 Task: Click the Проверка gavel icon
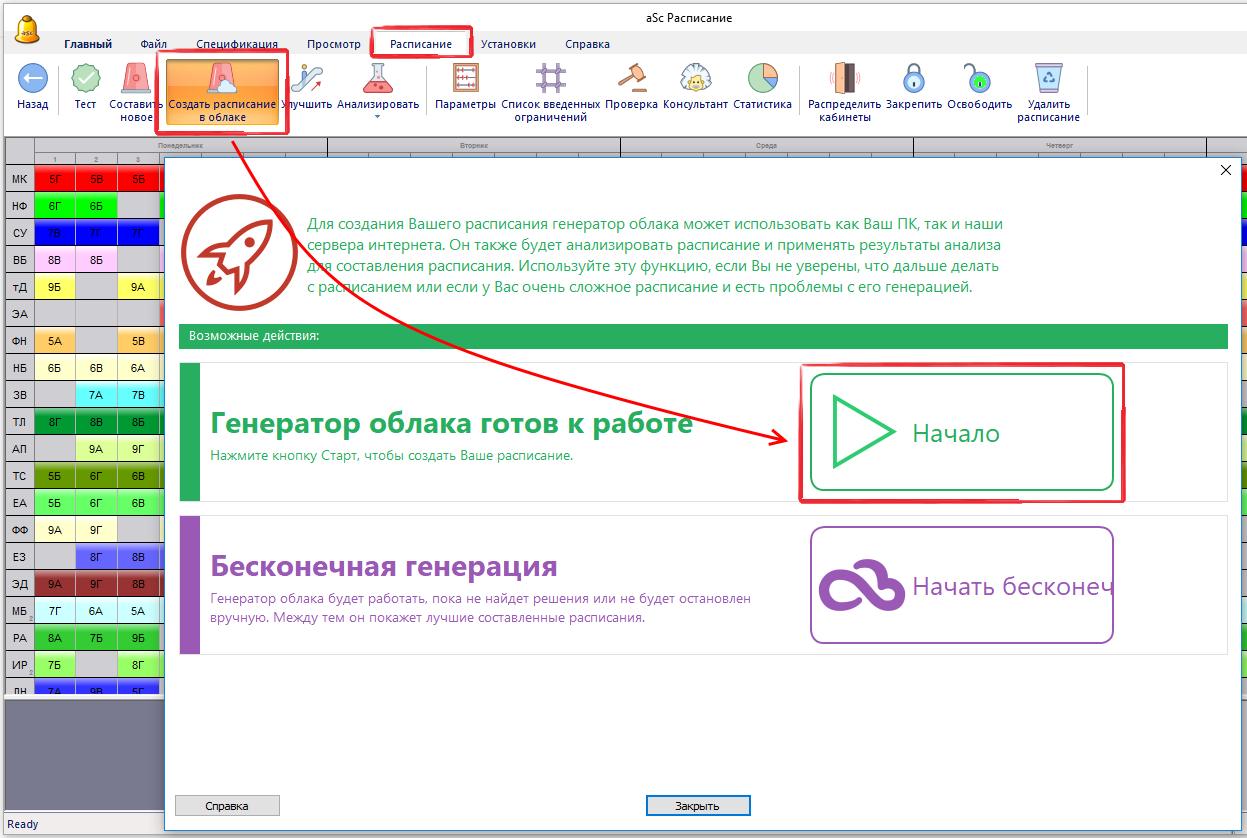tap(631, 80)
